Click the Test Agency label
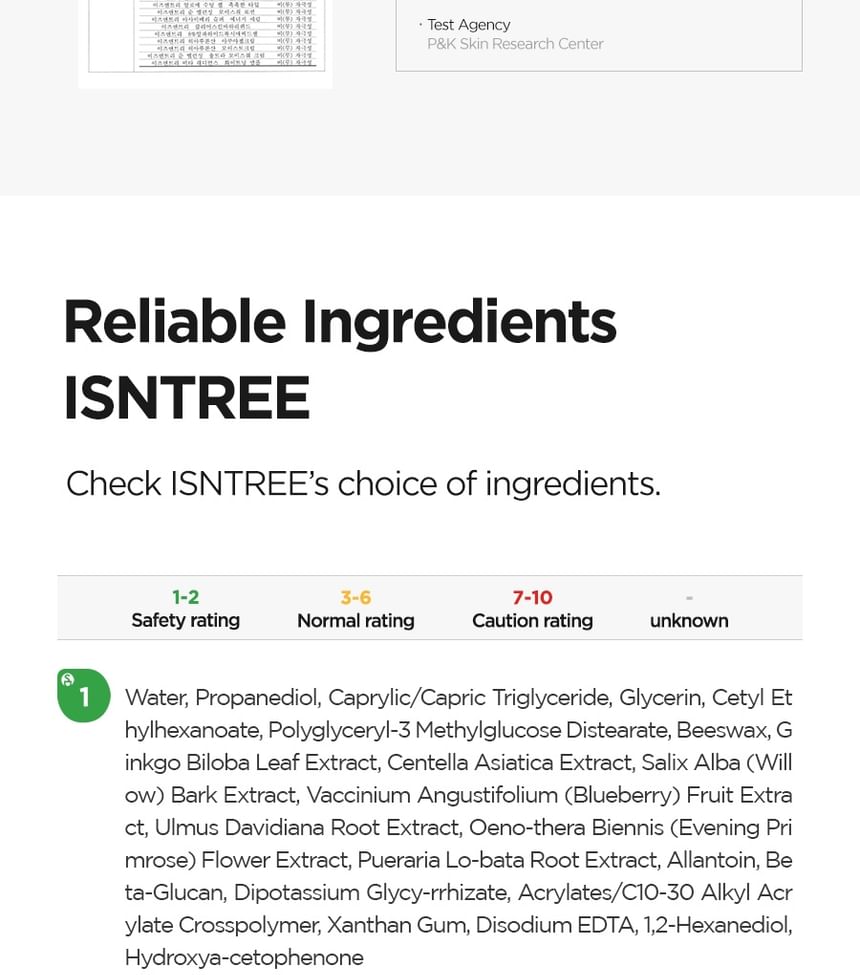 click(x=468, y=24)
